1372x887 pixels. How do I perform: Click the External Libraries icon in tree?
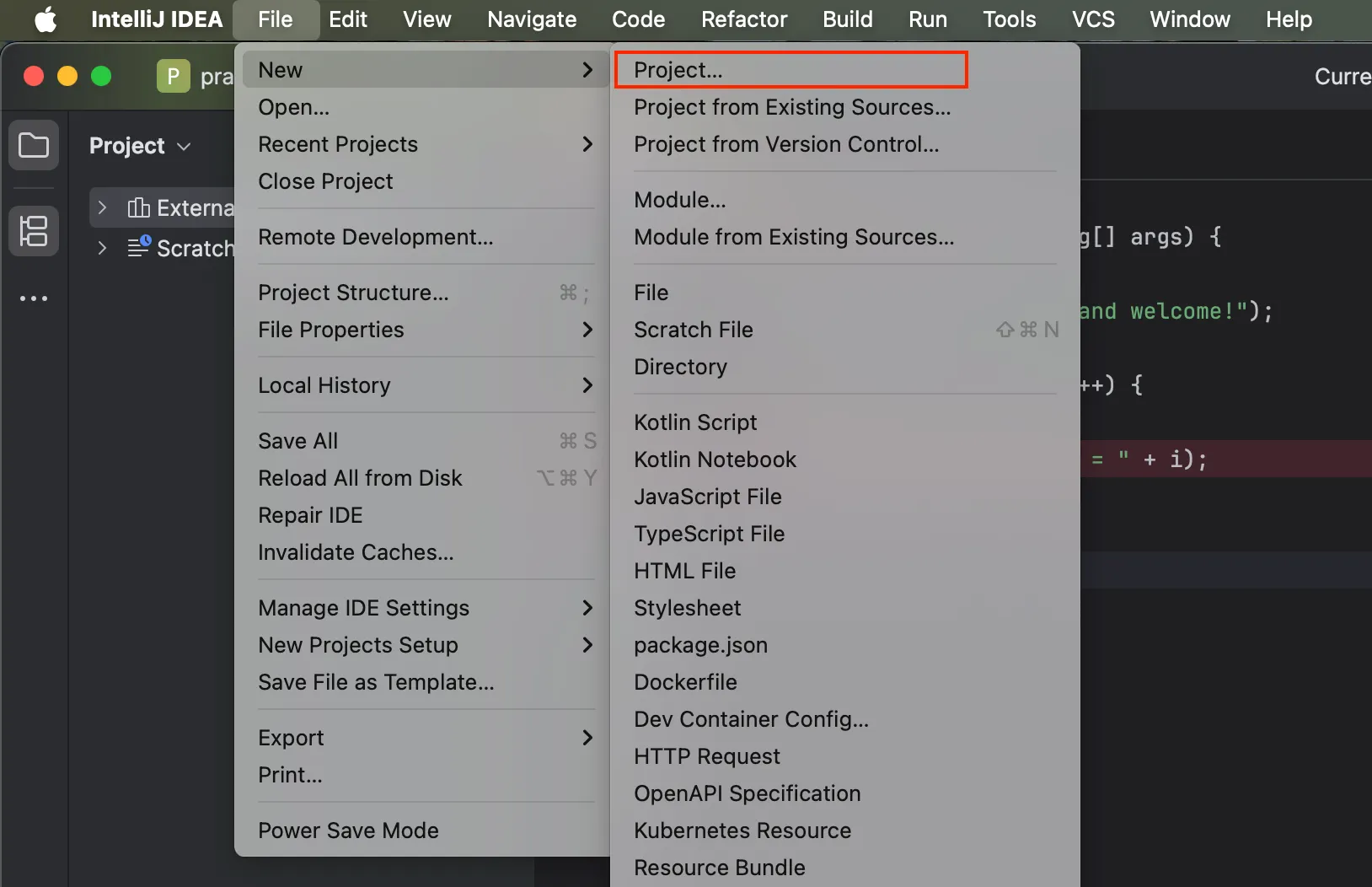tap(139, 207)
